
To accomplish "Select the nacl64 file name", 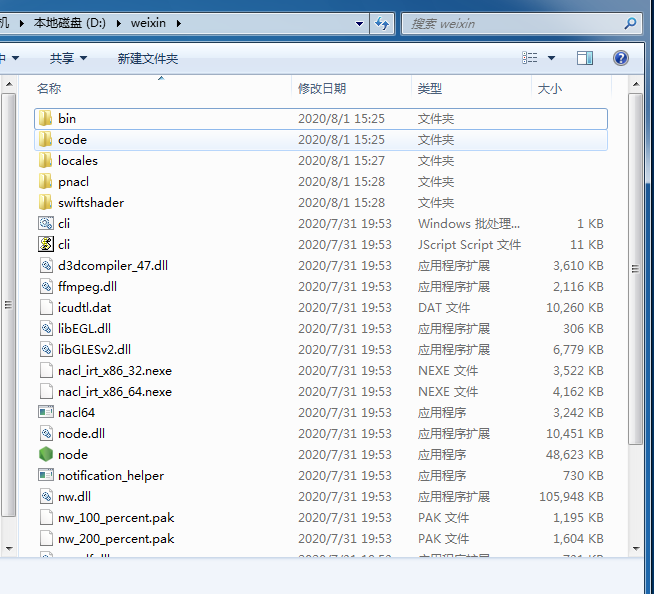I will tap(76, 413).
